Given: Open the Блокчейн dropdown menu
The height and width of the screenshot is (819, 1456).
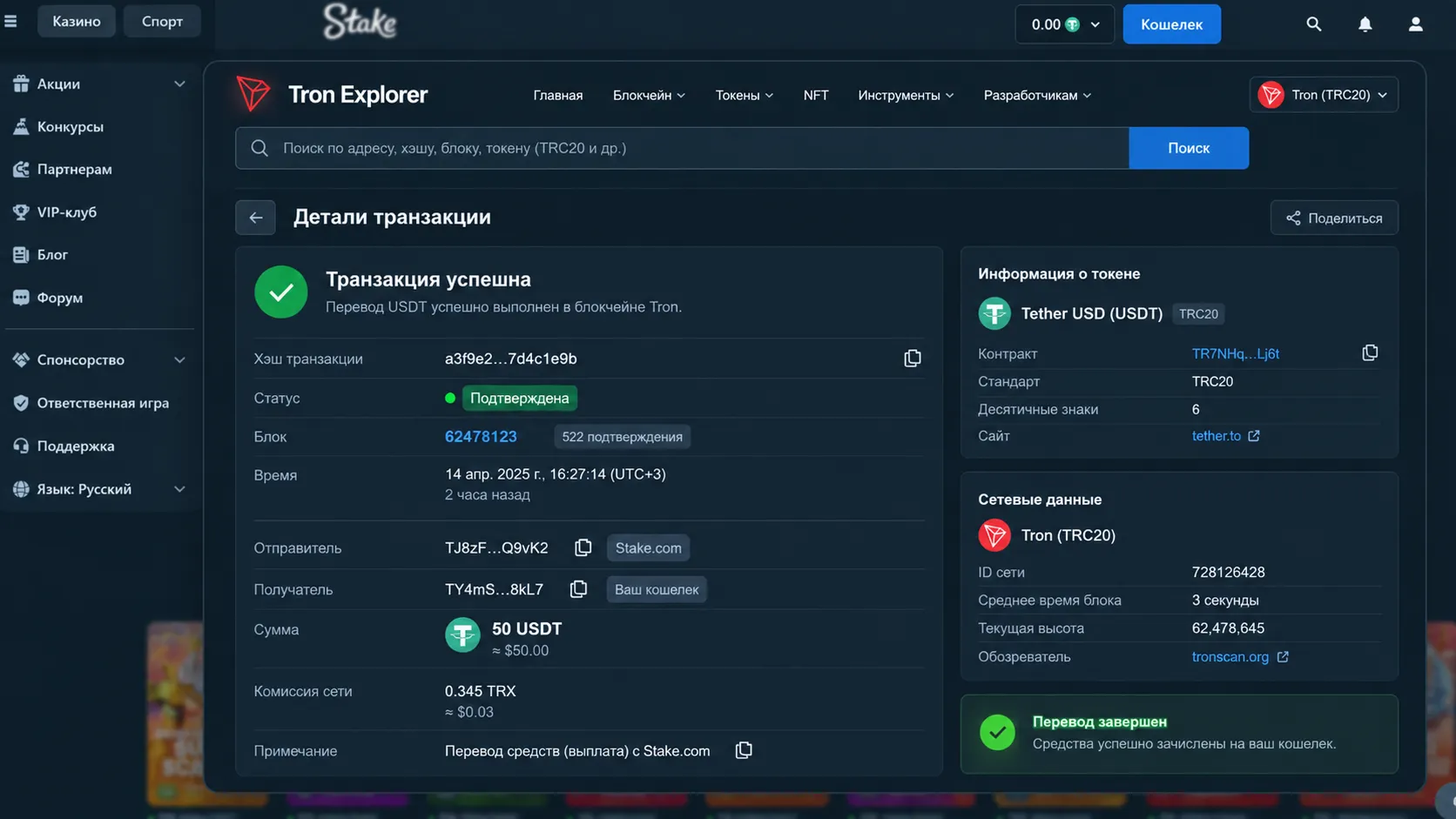Looking at the screenshot, I should tap(649, 95).
